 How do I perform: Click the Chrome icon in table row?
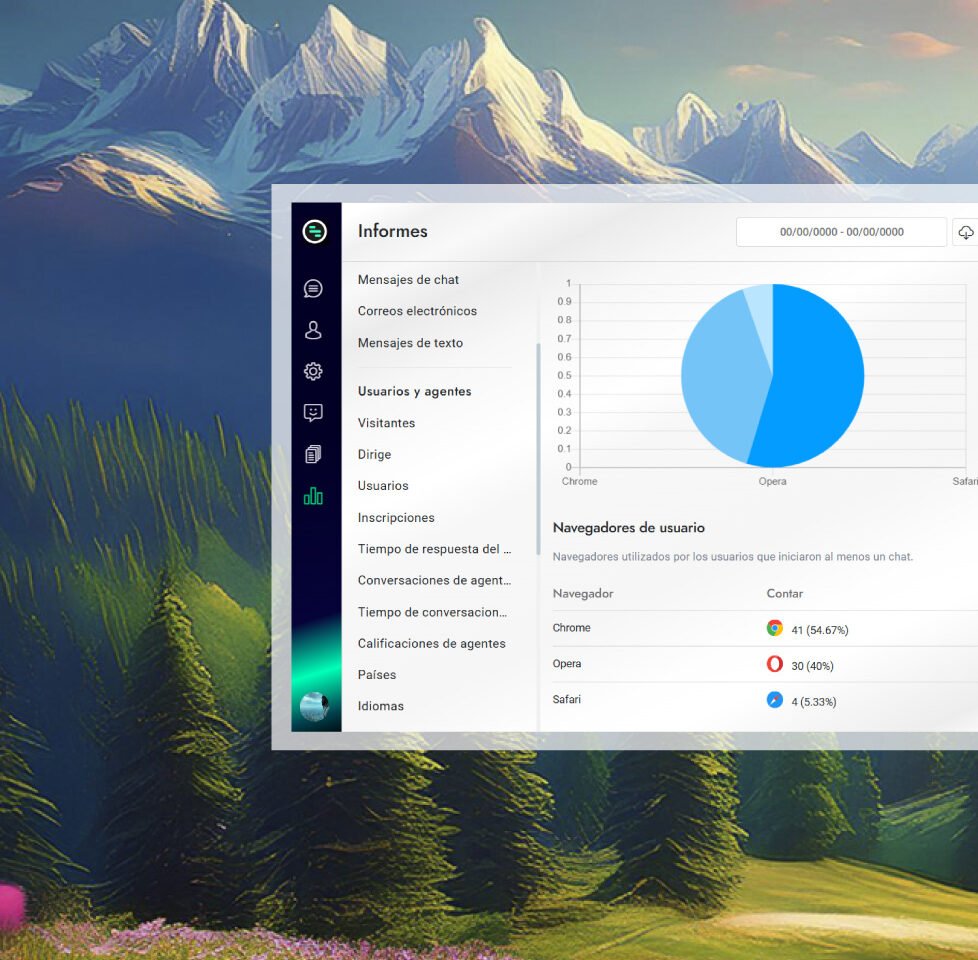click(x=774, y=628)
